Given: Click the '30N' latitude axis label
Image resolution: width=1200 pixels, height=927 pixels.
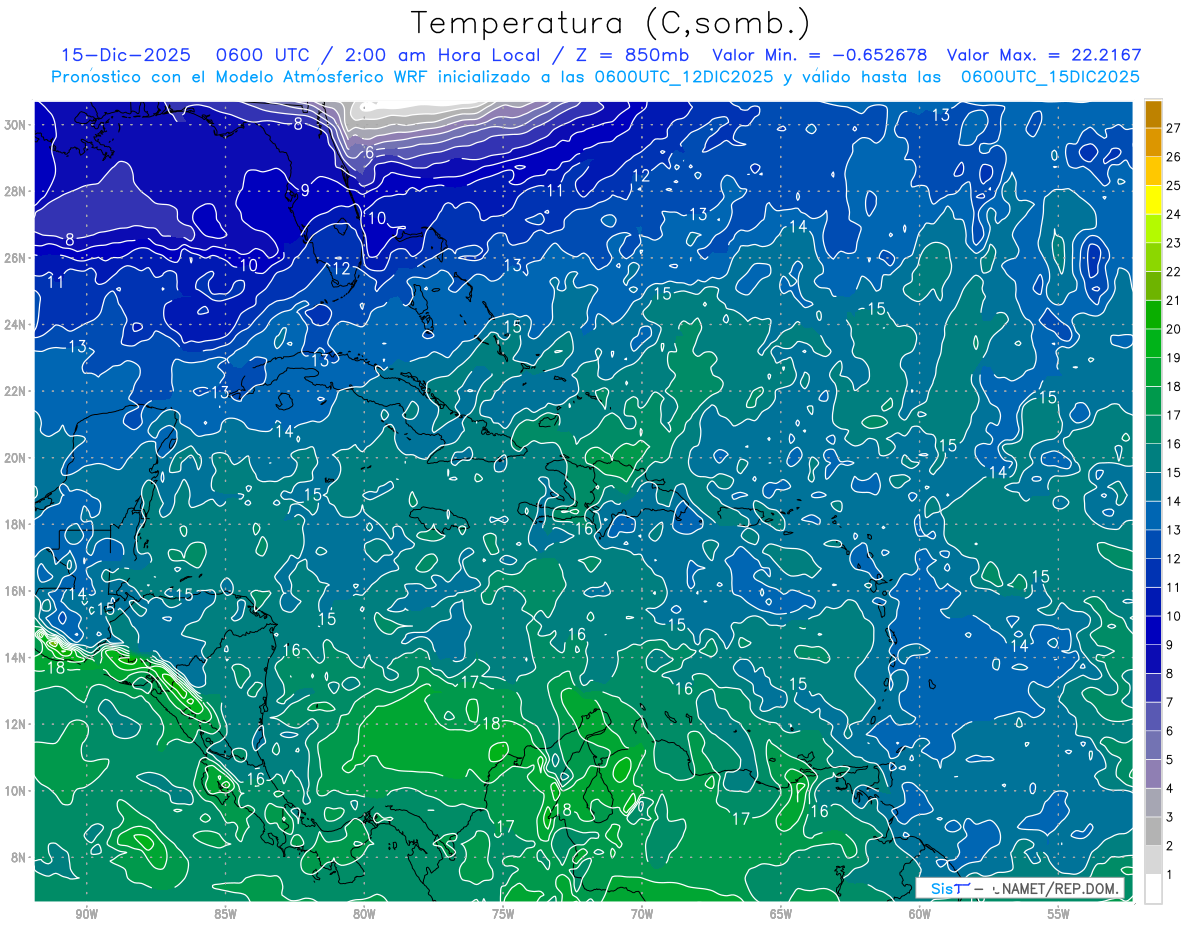Looking at the screenshot, I should click(17, 125).
